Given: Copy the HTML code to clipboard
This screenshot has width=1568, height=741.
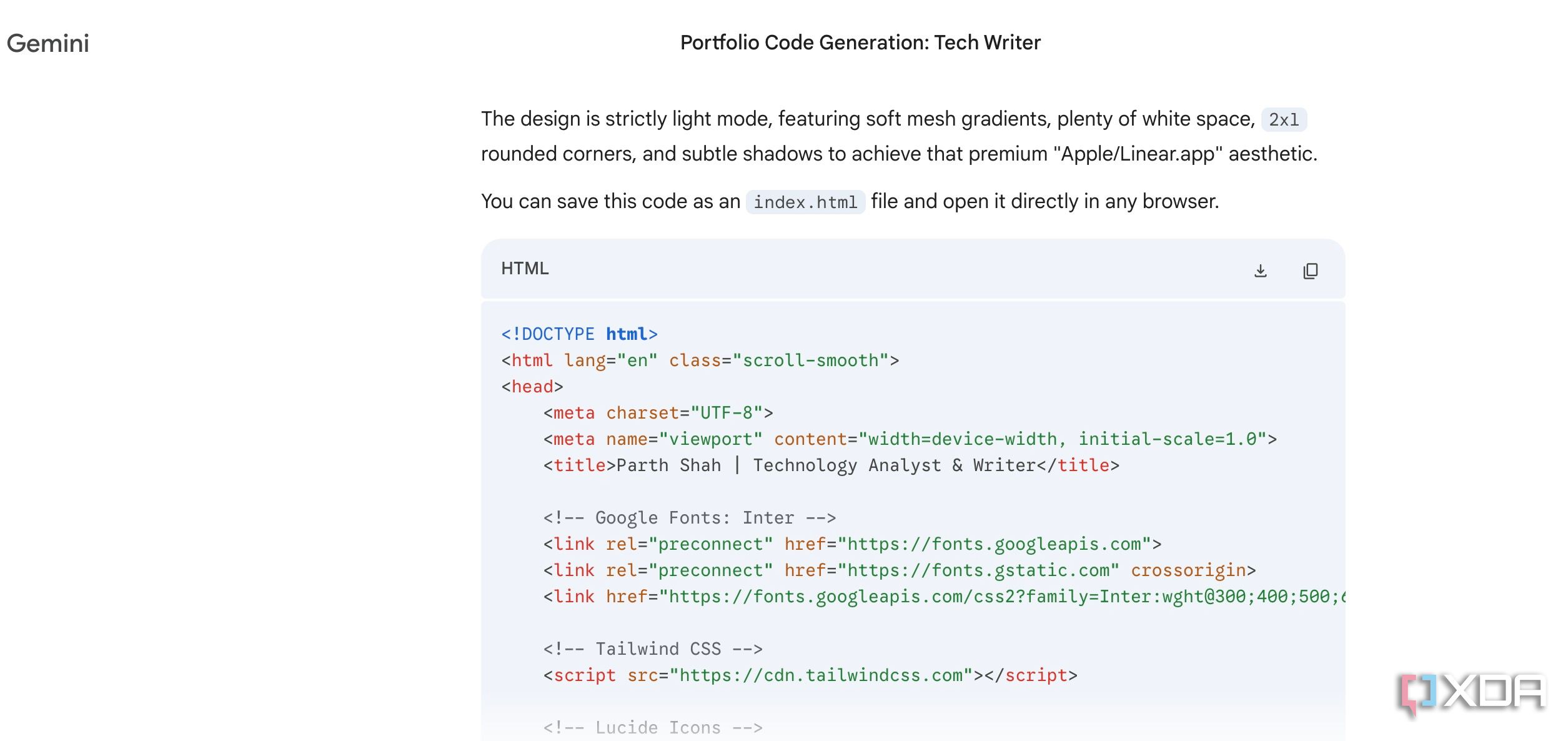Looking at the screenshot, I should (x=1310, y=271).
